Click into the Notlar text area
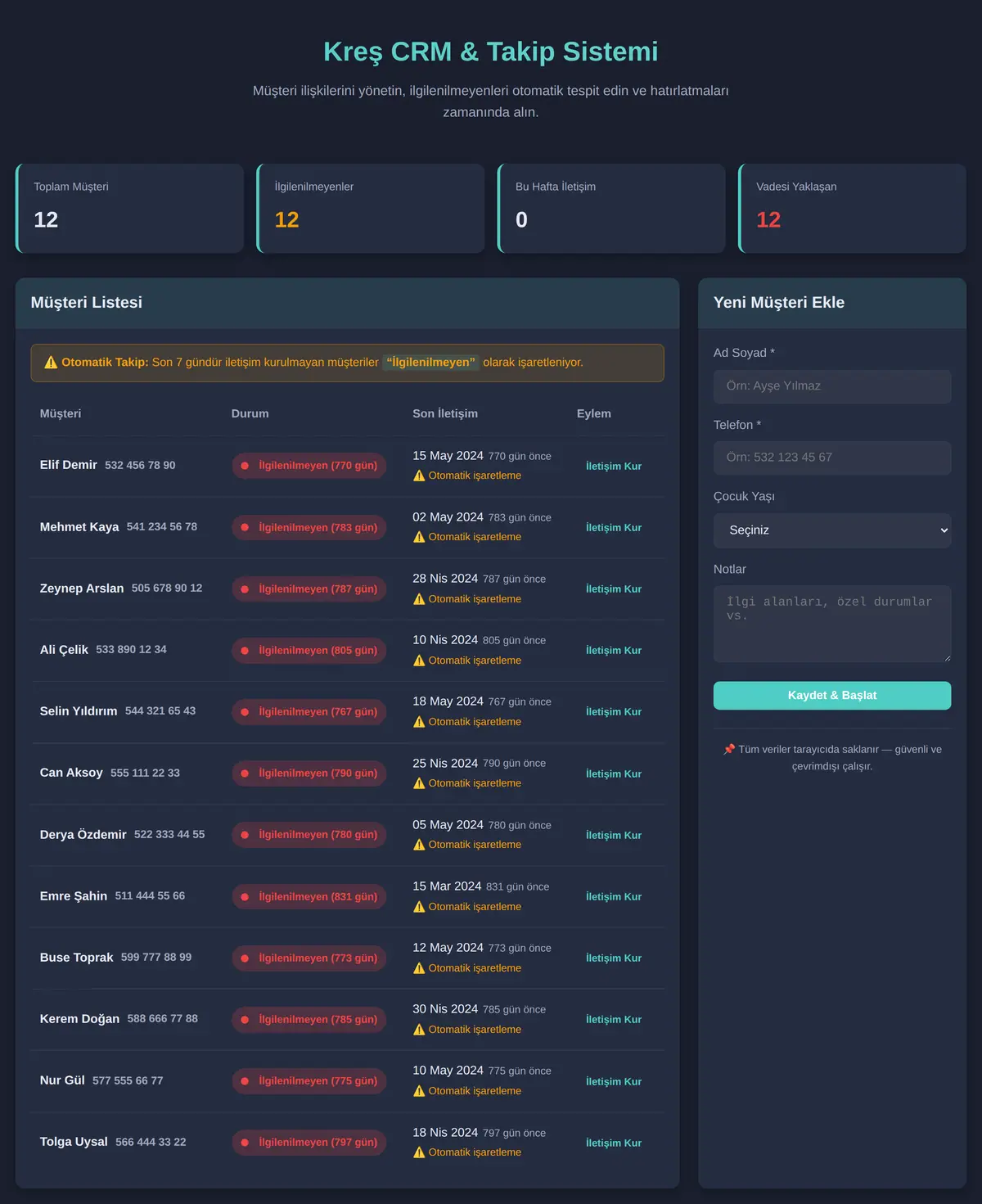 [832, 624]
